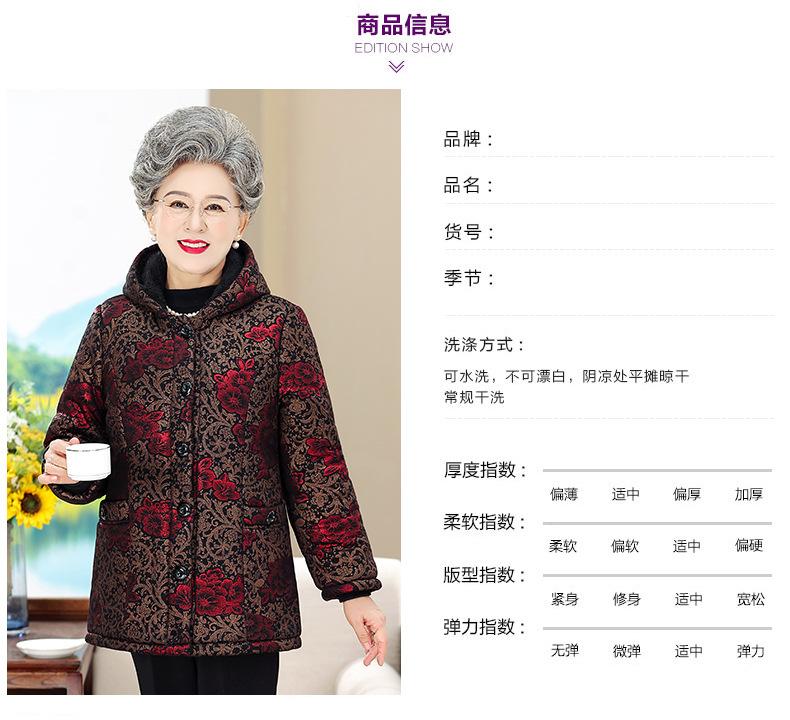Select 无弹 on elasticity scale
This screenshot has height=720, width=790.
pyautogui.click(x=564, y=651)
